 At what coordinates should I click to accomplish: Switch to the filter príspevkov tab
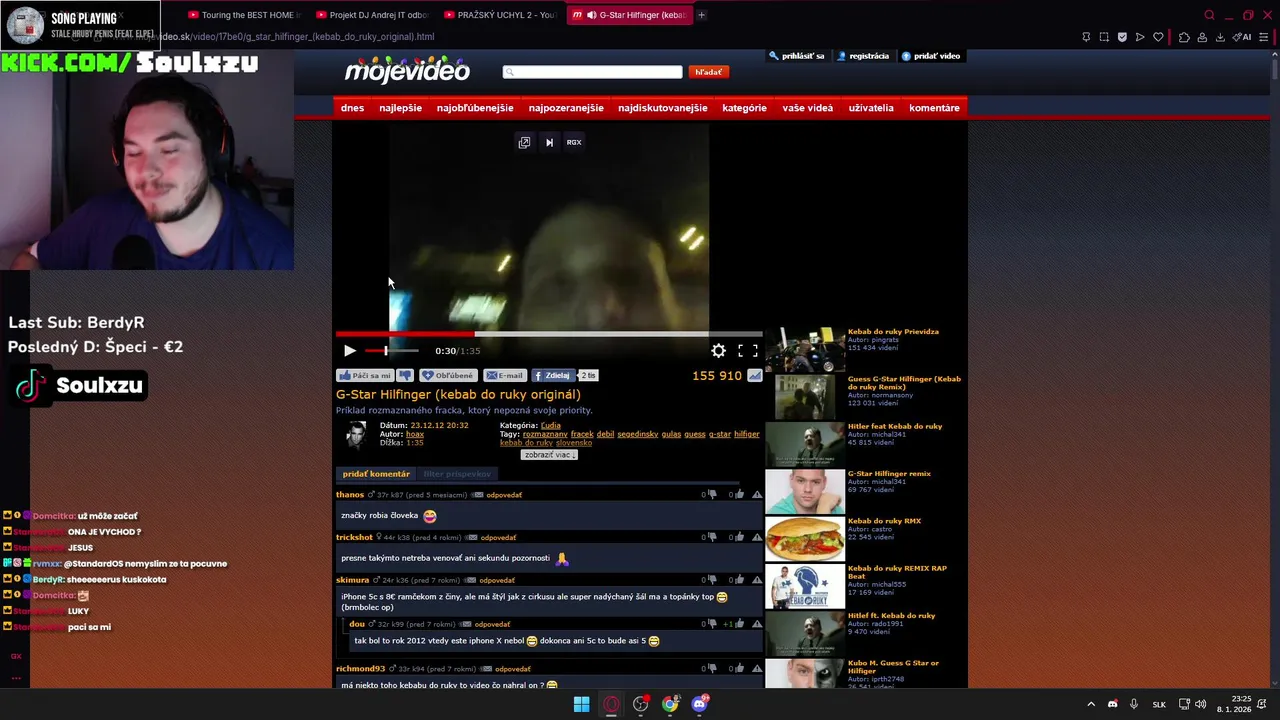tap(457, 474)
